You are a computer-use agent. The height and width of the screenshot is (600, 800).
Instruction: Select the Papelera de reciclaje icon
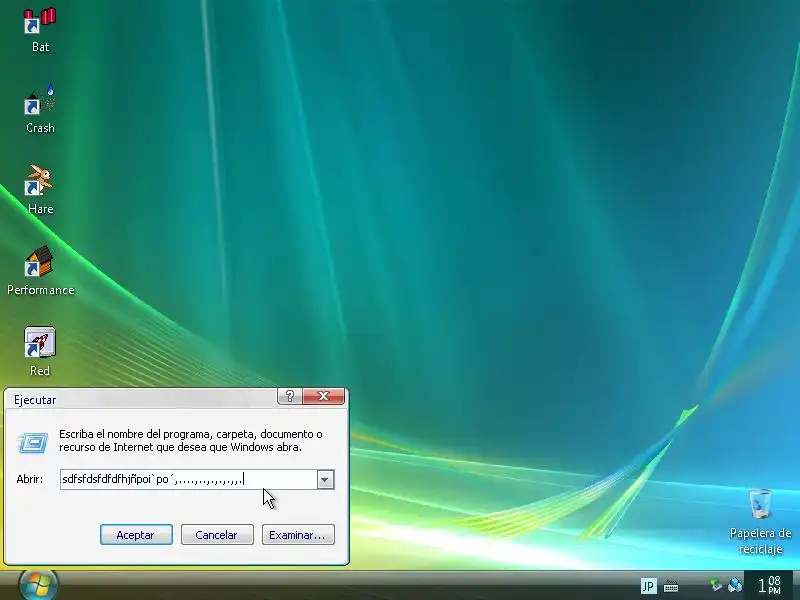760,504
